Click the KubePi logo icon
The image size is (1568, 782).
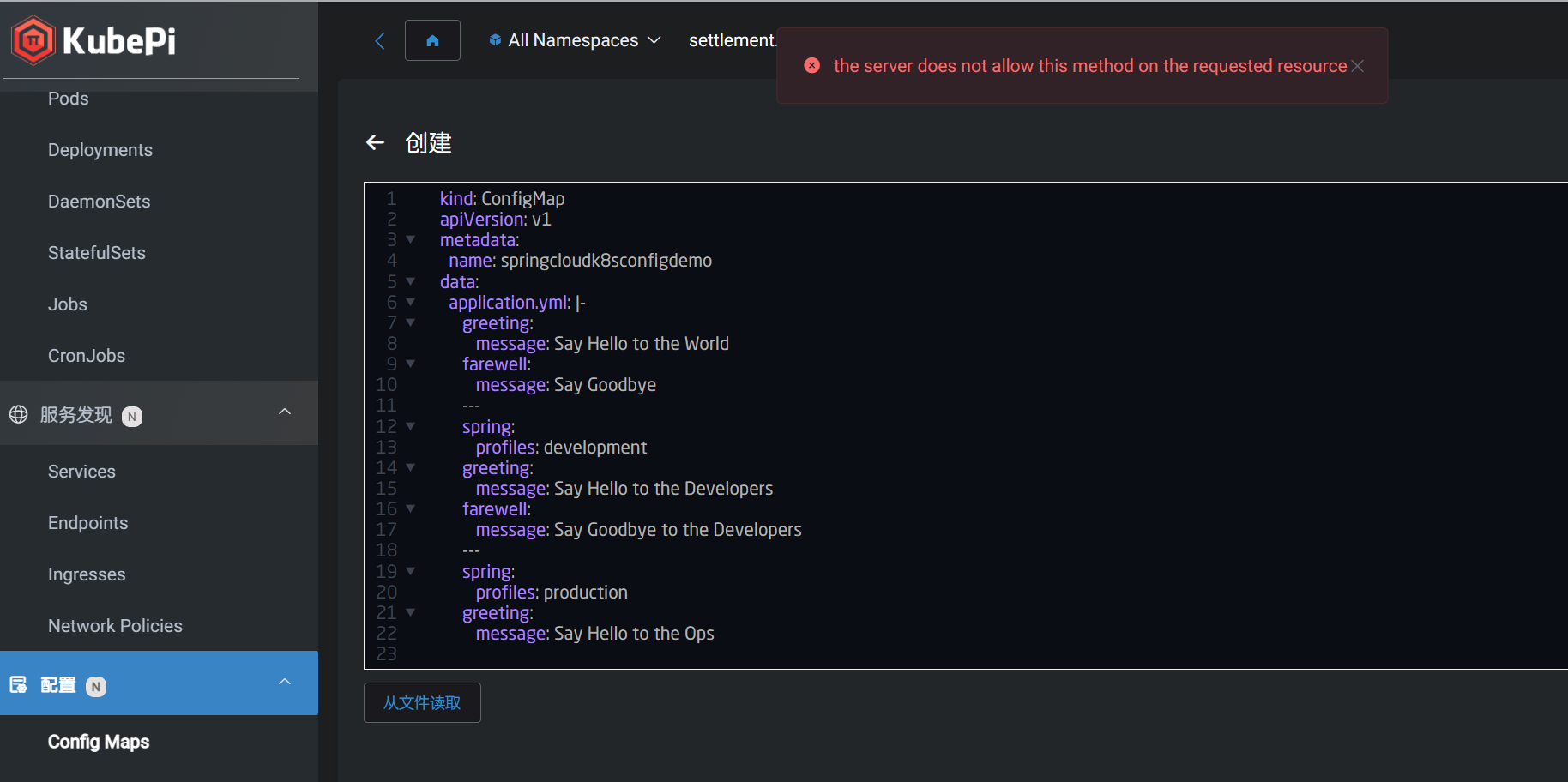pyautogui.click(x=33, y=39)
